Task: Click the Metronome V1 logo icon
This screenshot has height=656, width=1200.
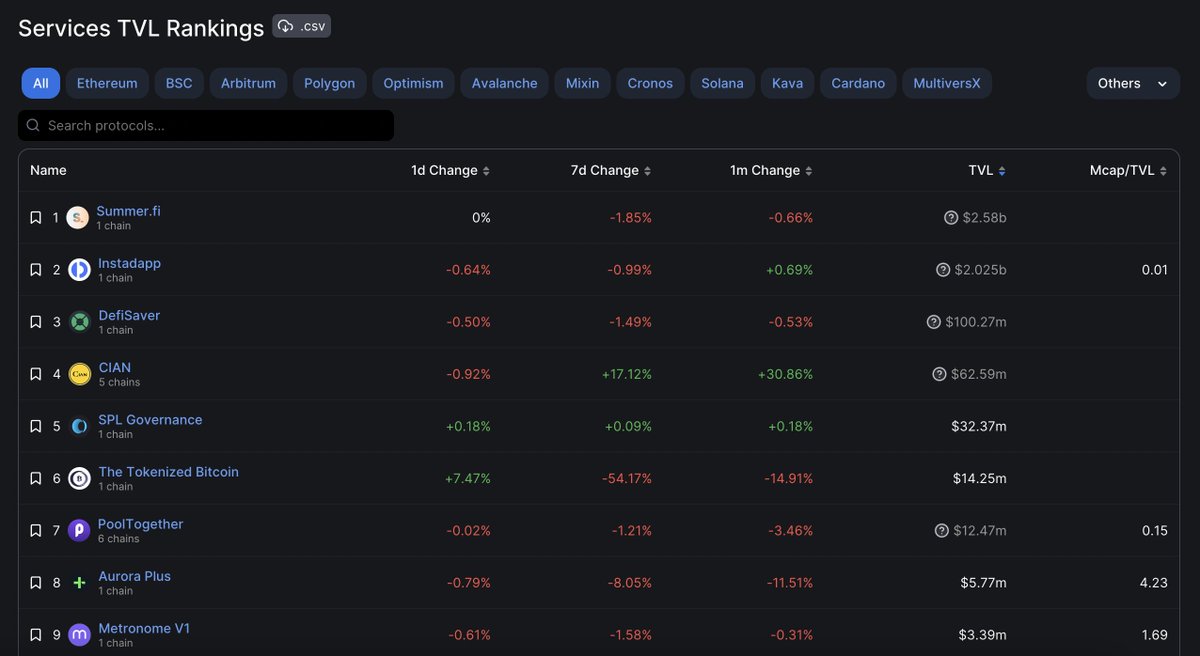Action: pyautogui.click(x=79, y=634)
